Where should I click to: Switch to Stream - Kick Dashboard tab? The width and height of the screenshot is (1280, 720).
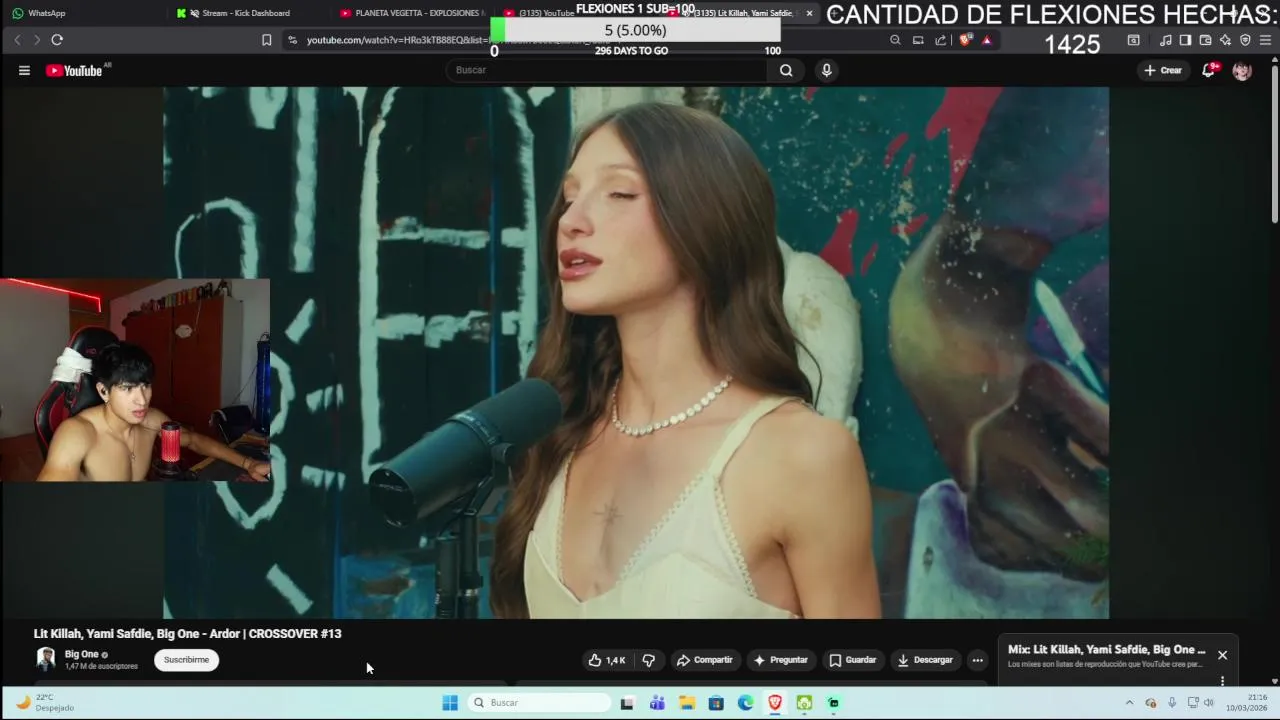246,13
